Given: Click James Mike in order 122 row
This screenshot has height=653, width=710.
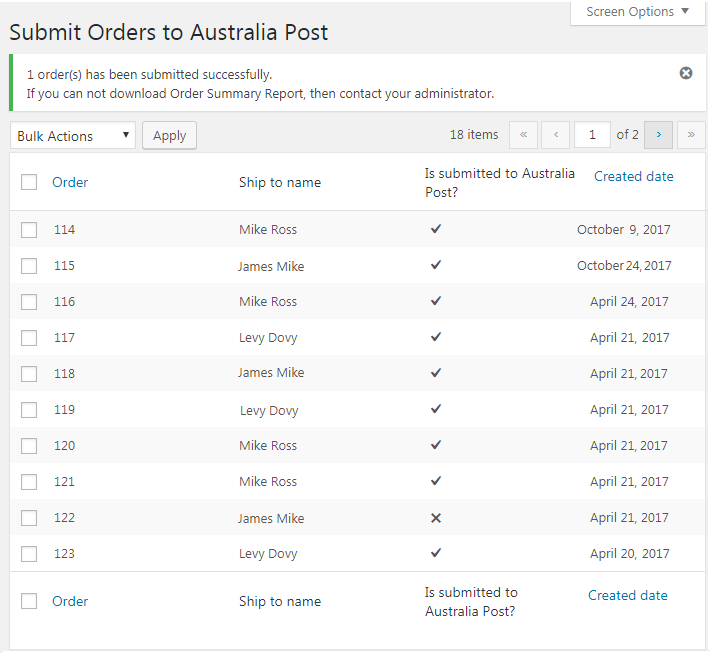Looking at the screenshot, I should 271,519.
